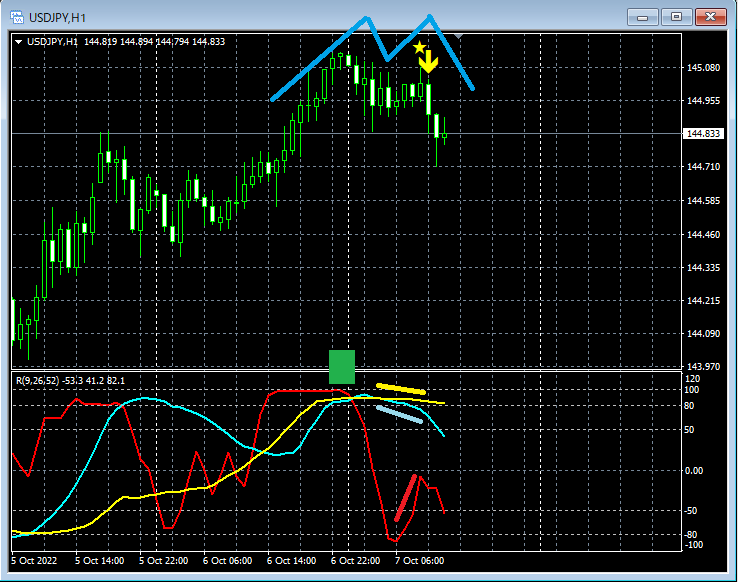
Task: Click the R(9,26,52) indicator label
Action: tap(38, 380)
